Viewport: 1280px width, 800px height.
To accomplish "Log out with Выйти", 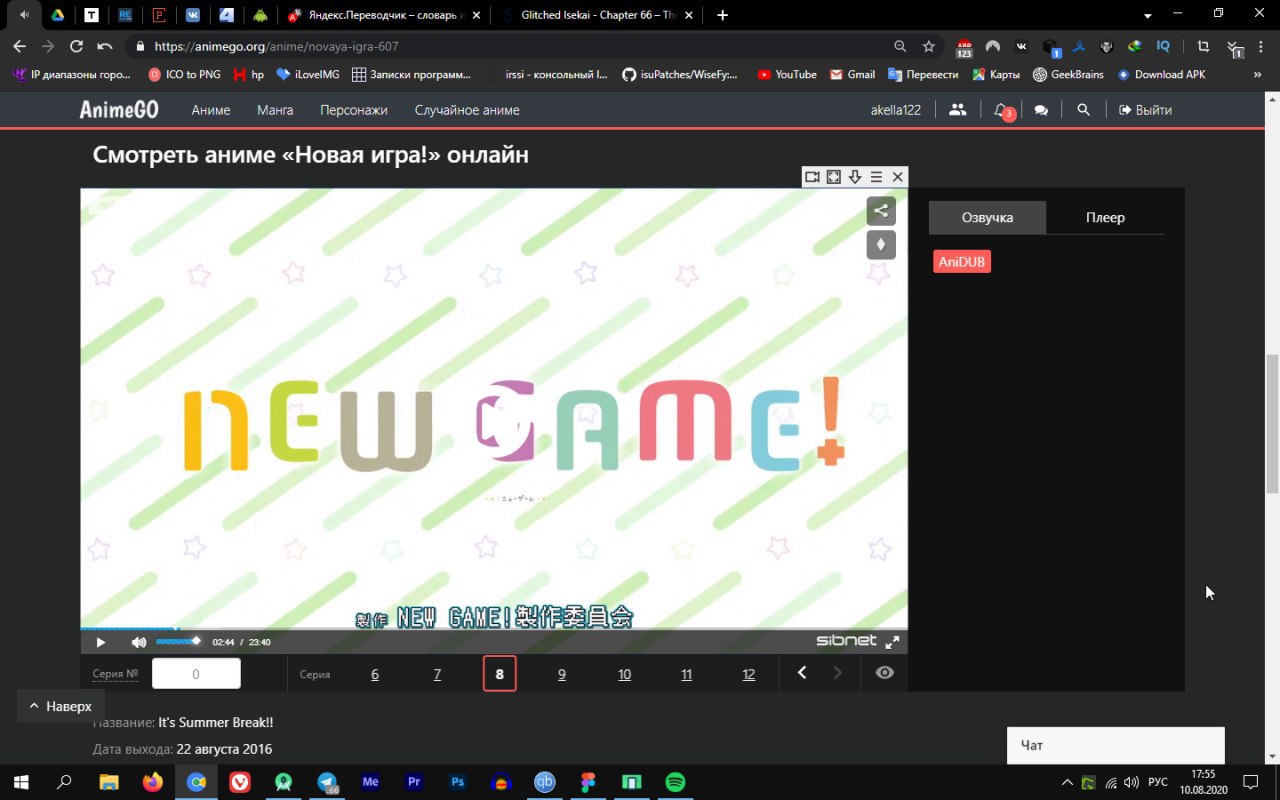I will coord(1145,110).
